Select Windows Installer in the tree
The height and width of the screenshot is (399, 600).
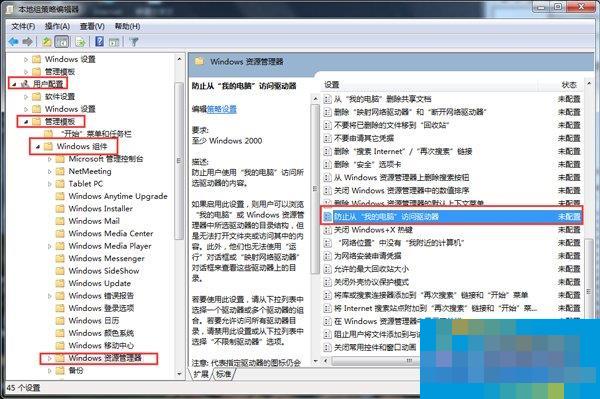click(x=101, y=208)
